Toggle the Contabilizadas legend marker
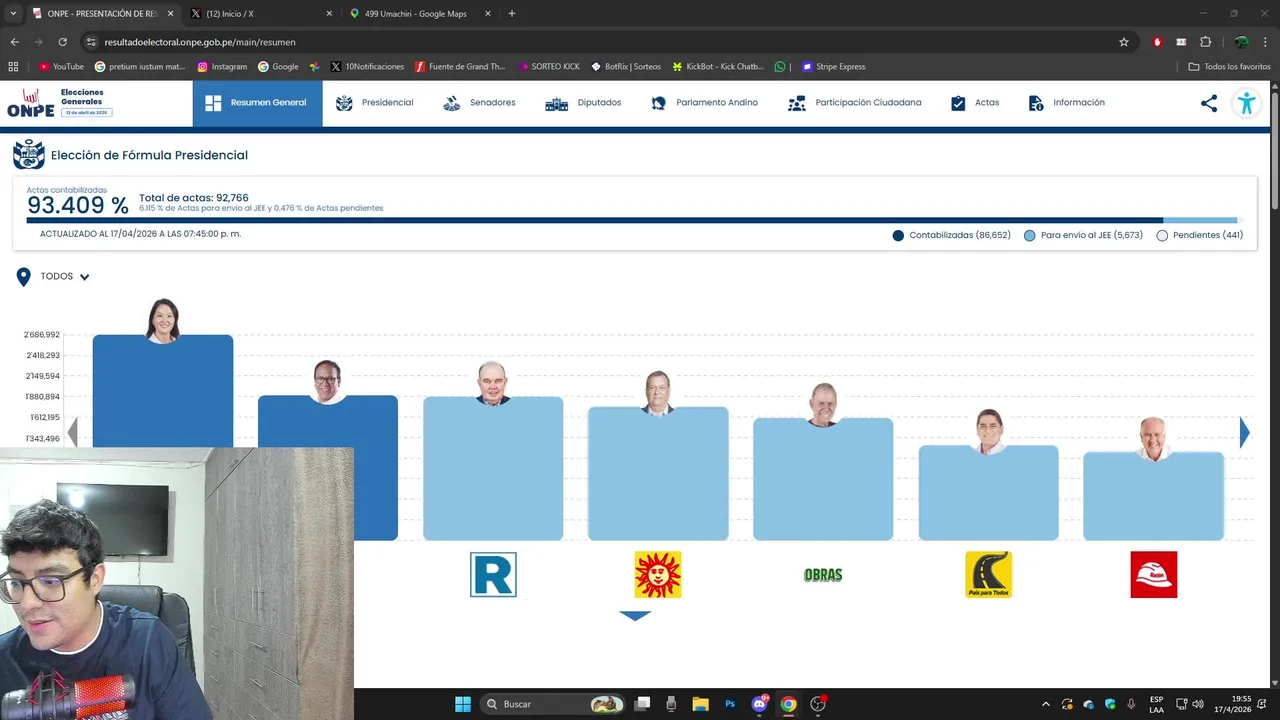This screenshot has width=1280, height=720. pos(898,235)
